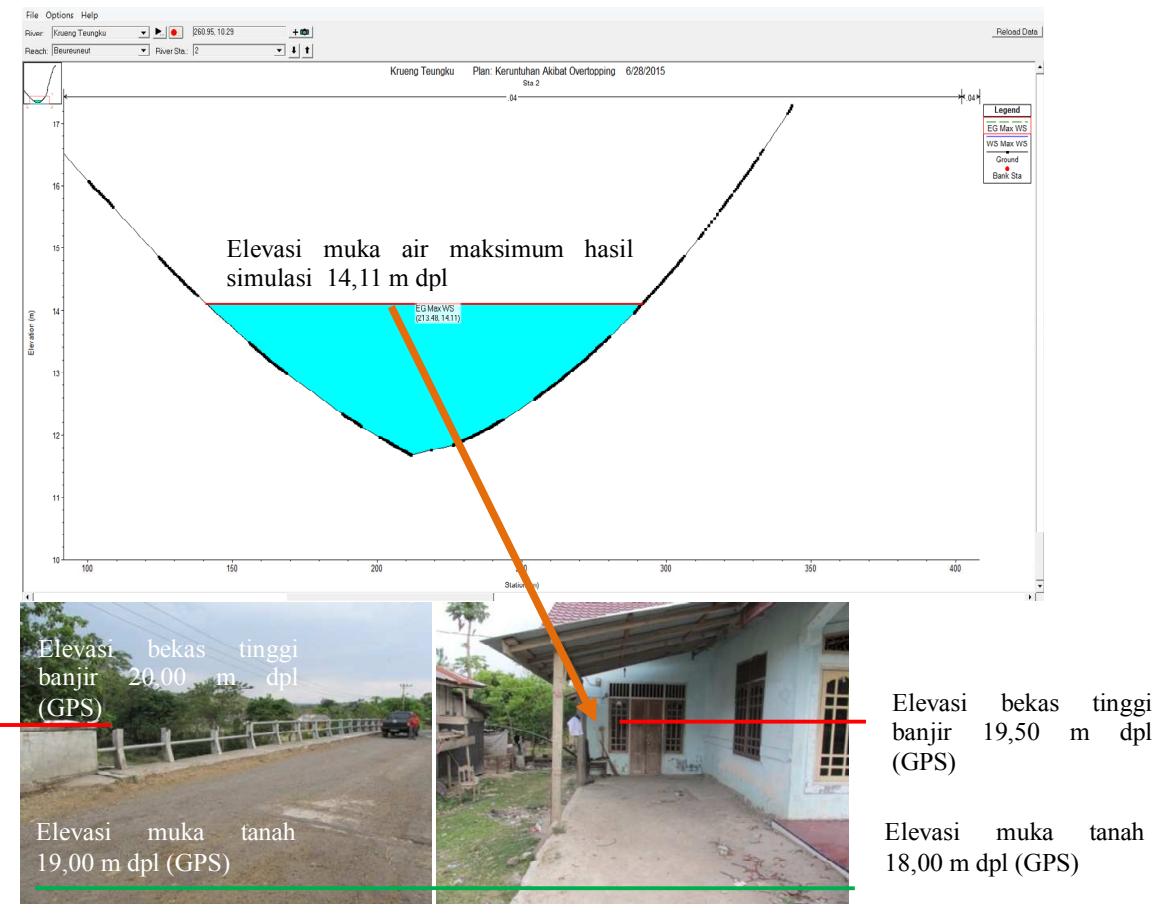Click the EG Max WS legend entry
Image resolution: width=1158 pixels, height=915 pixels.
click(x=1007, y=127)
